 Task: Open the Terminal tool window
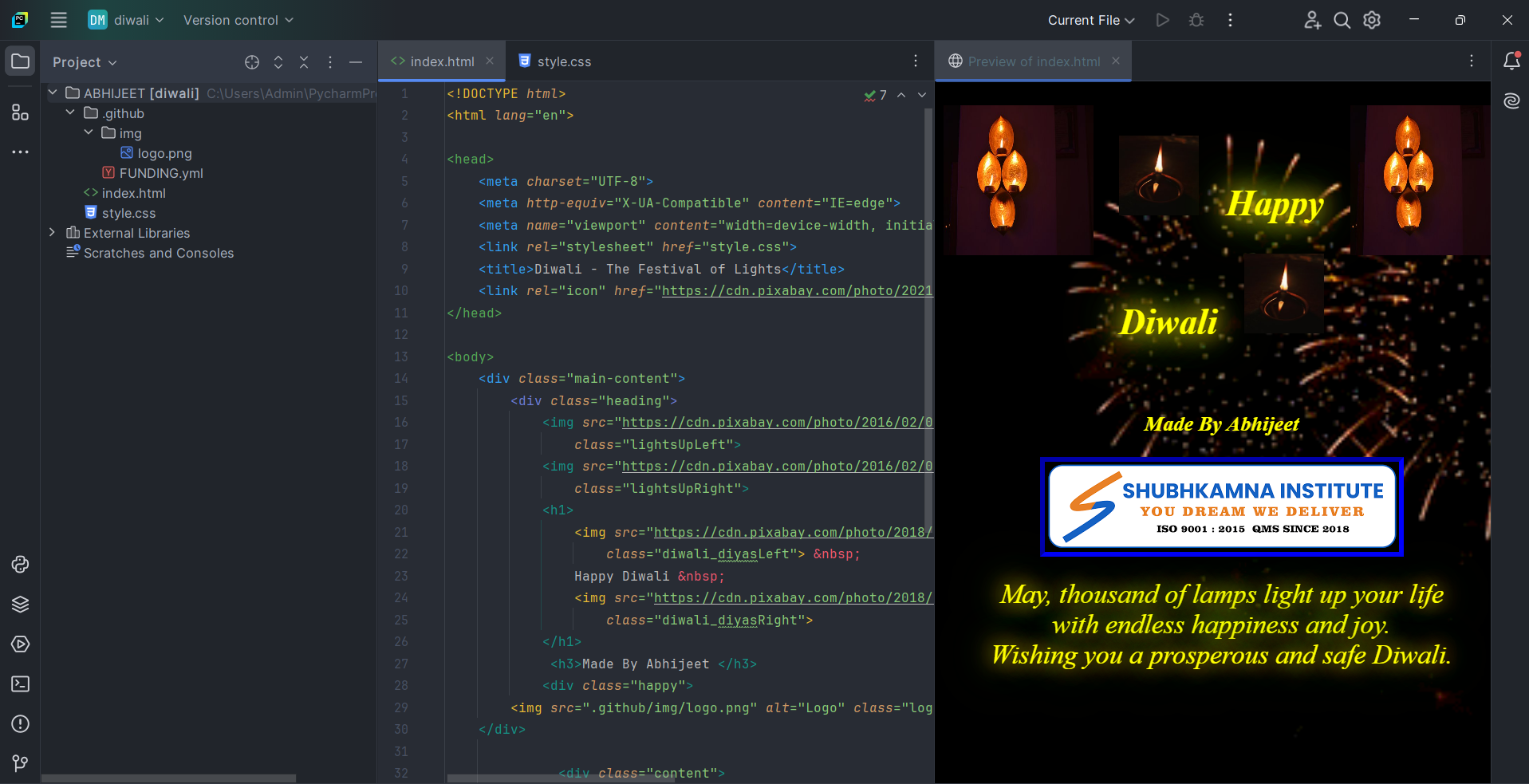pos(21,684)
